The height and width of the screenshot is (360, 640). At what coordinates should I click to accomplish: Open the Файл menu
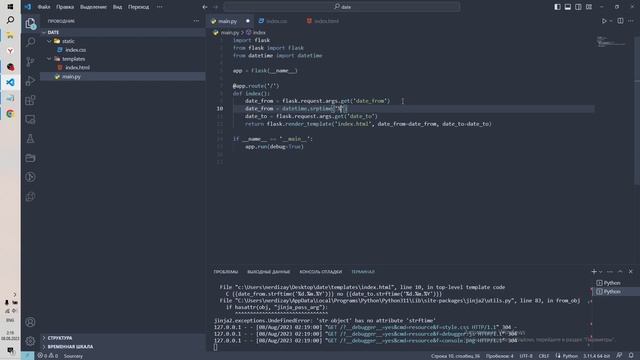tap(44, 7)
